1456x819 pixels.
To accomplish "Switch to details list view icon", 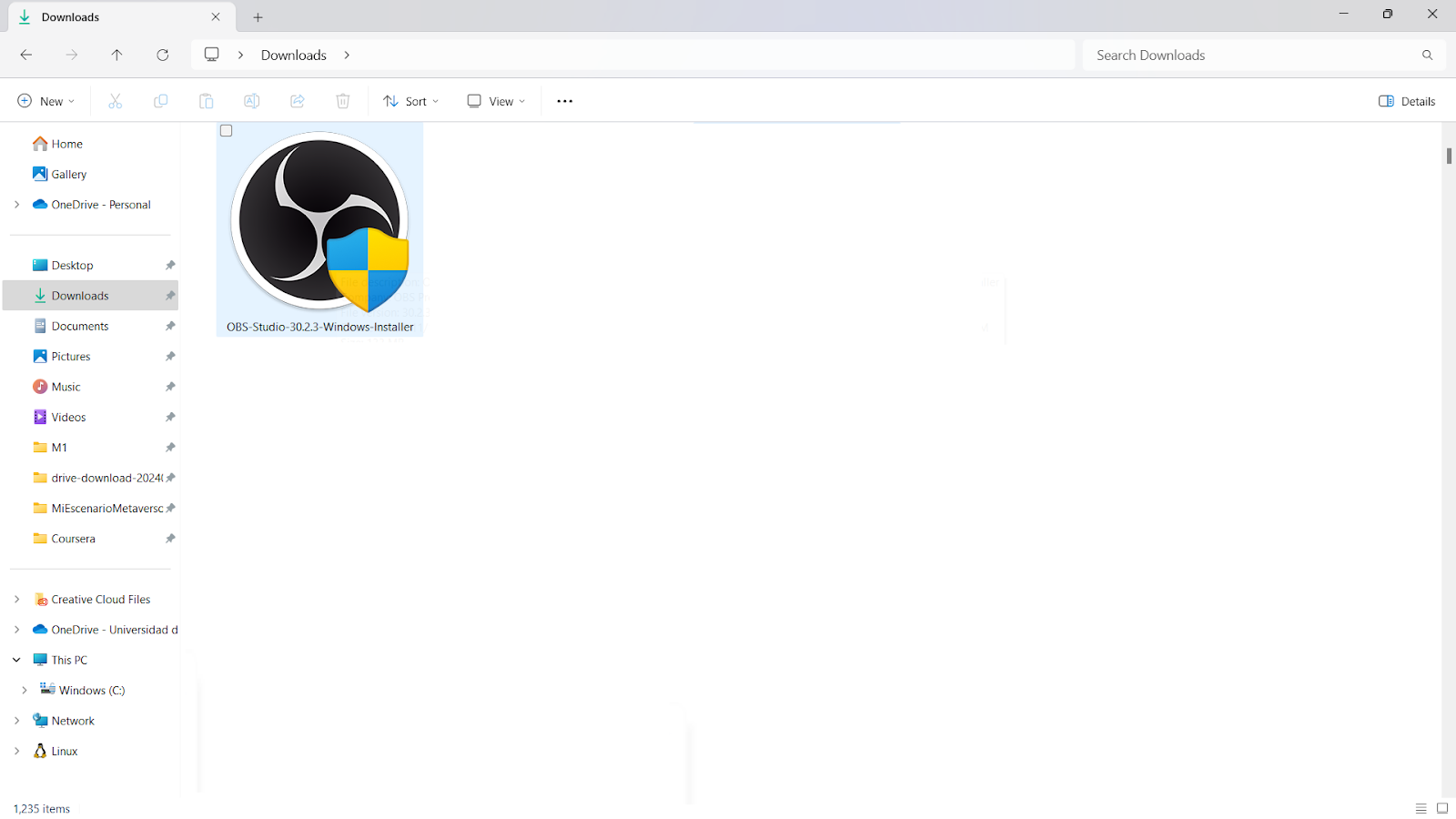I will pos(1421,808).
